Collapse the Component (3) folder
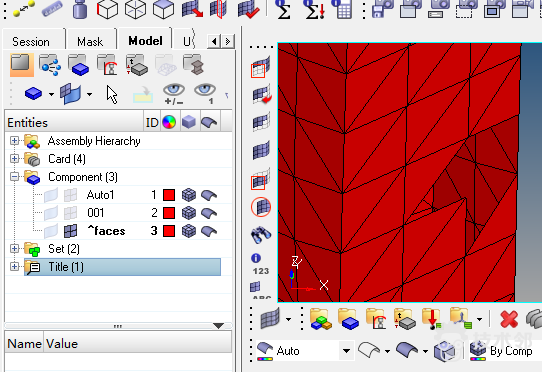This screenshot has height=372, width=542. [x=14, y=177]
